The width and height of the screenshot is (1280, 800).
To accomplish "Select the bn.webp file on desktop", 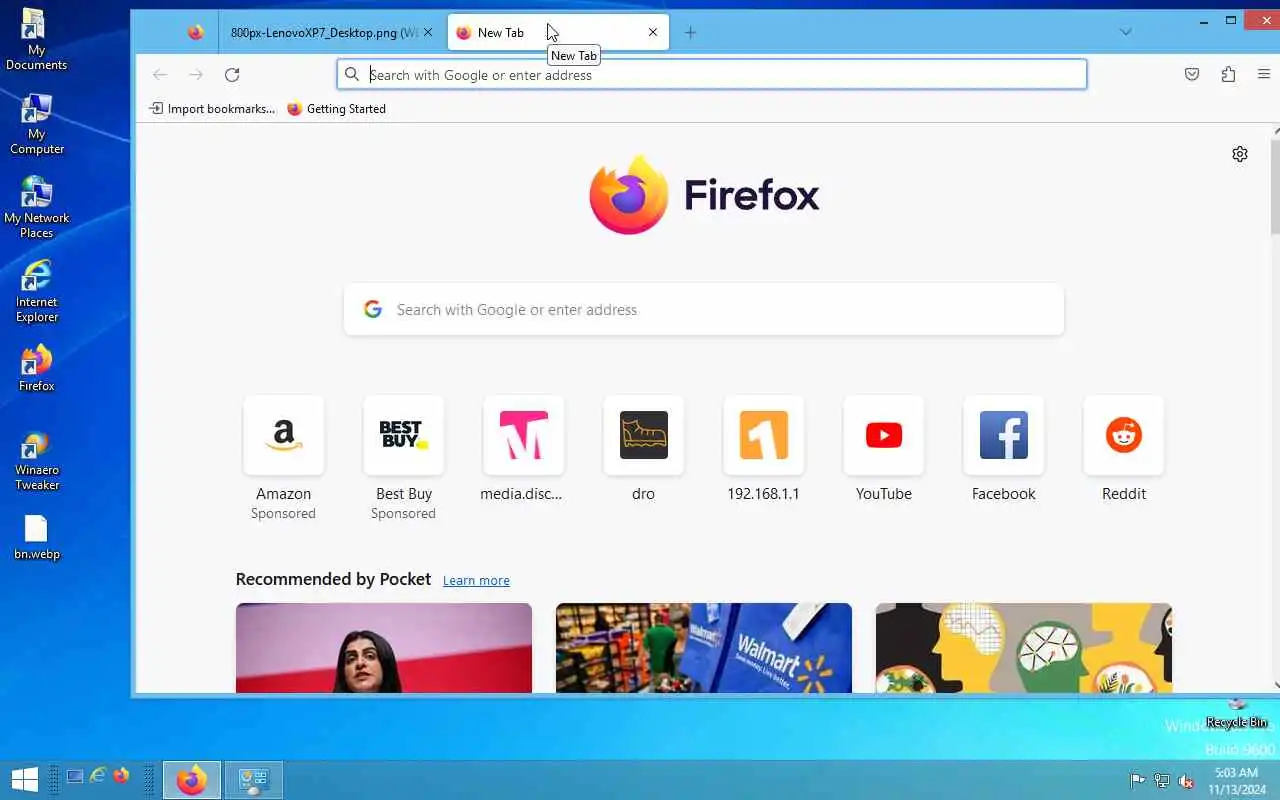I will pyautogui.click(x=36, y=537).
